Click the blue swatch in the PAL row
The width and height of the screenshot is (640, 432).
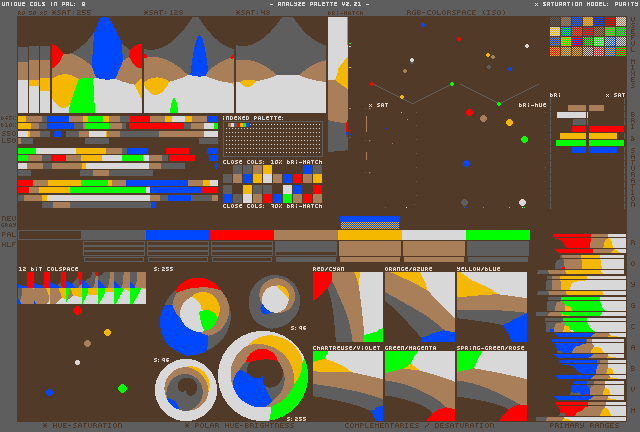tap(178, 235)
